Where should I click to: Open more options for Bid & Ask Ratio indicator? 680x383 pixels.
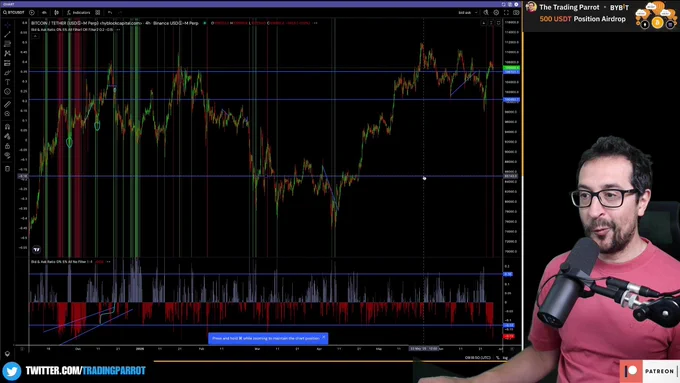pyautogui.click(x=118, y=29)
